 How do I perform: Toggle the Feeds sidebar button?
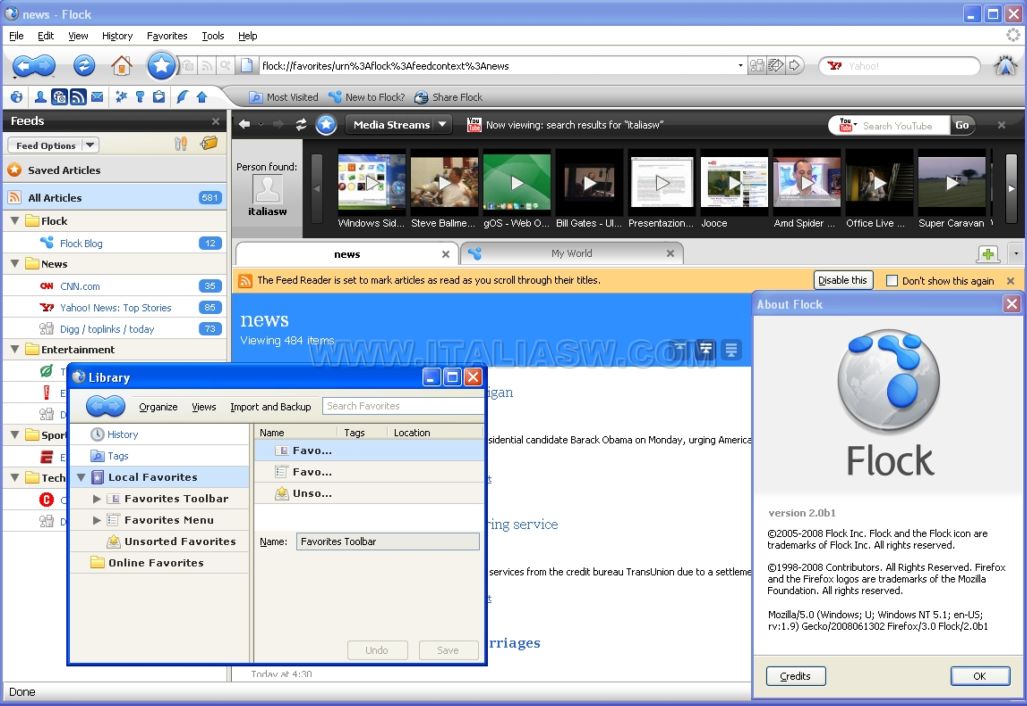(78, 98)
